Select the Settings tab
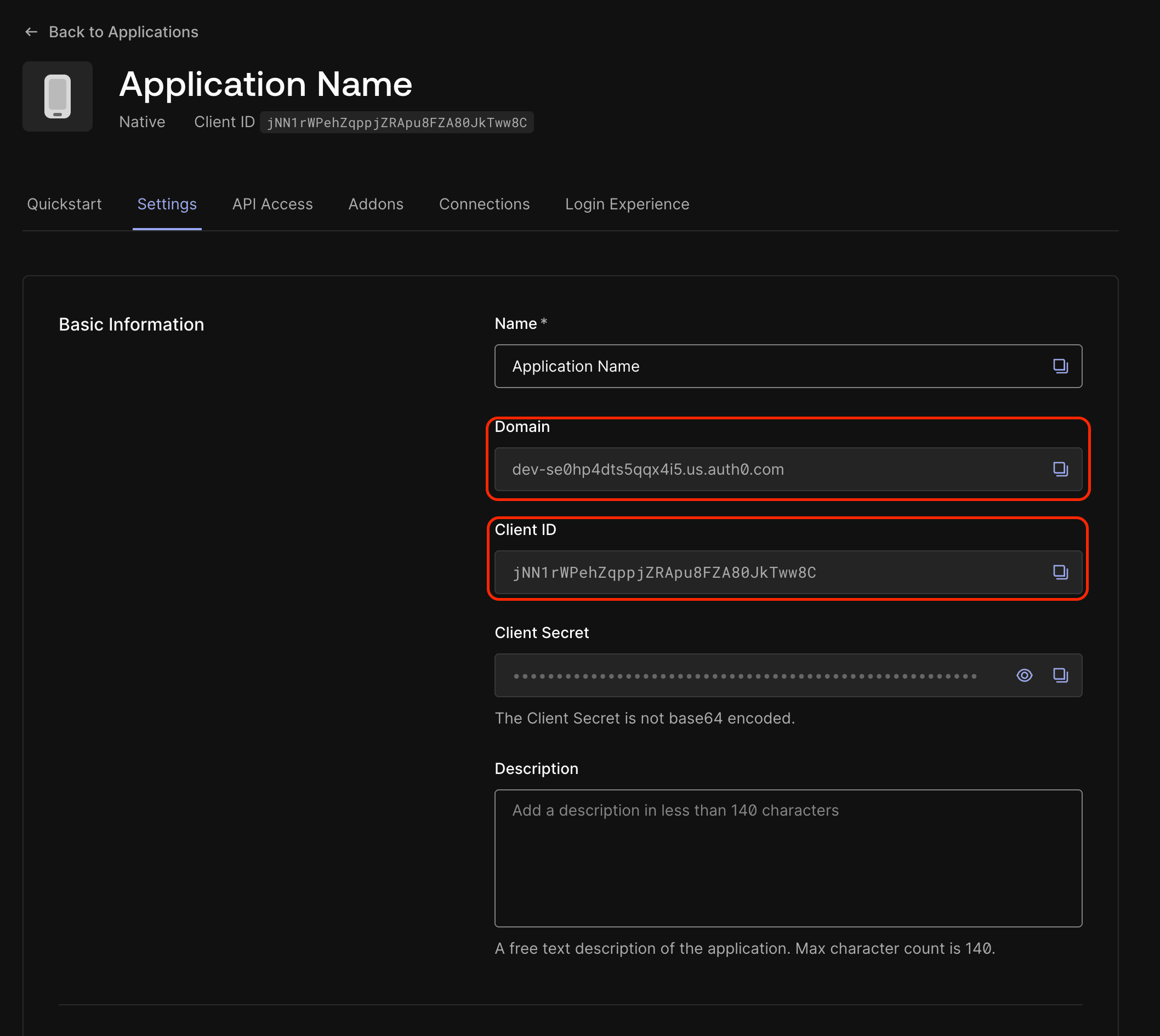 (x=167, y=204)
